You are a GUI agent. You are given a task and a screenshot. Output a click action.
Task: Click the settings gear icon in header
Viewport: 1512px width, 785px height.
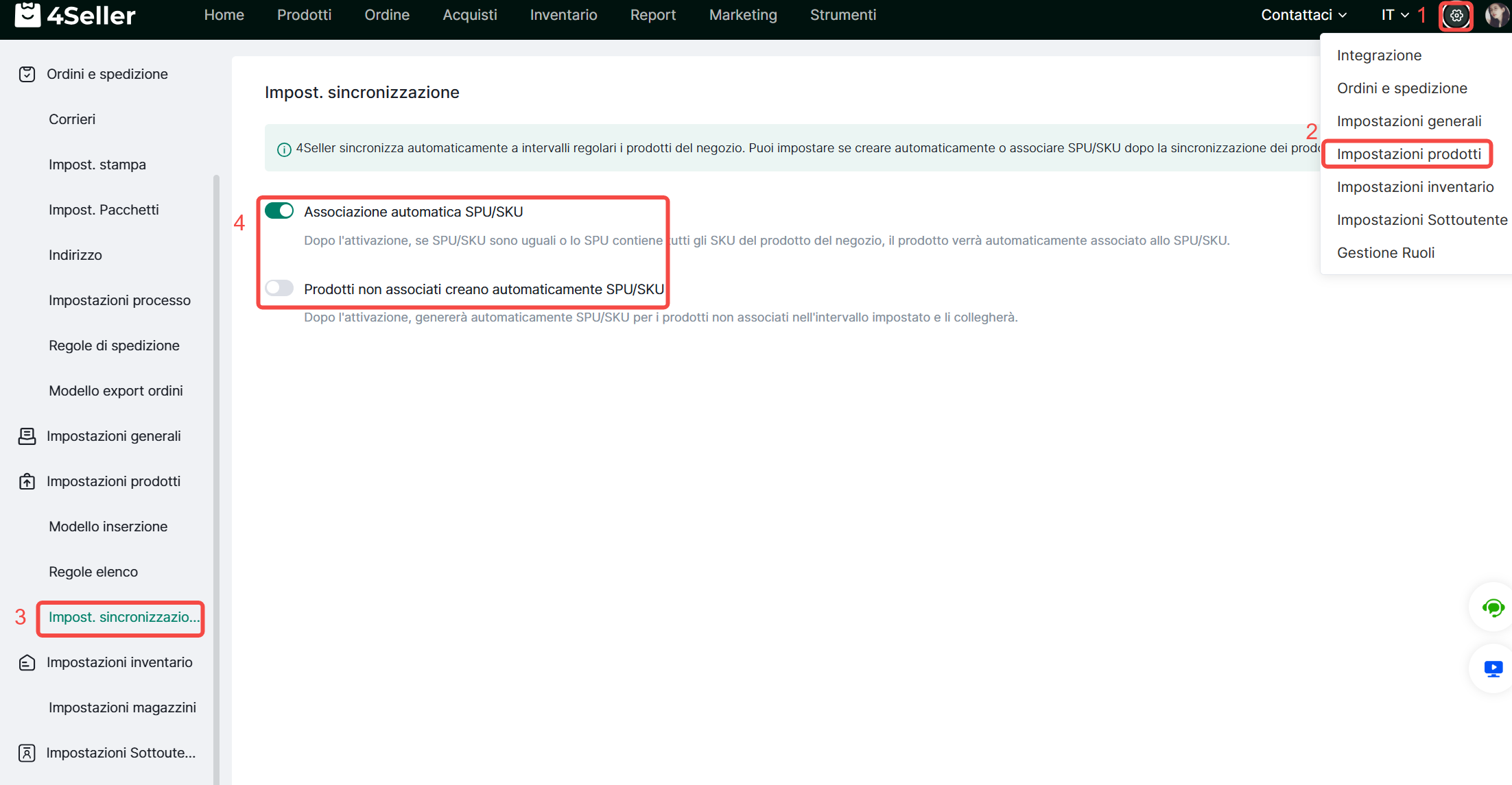tap(1456, 15)
